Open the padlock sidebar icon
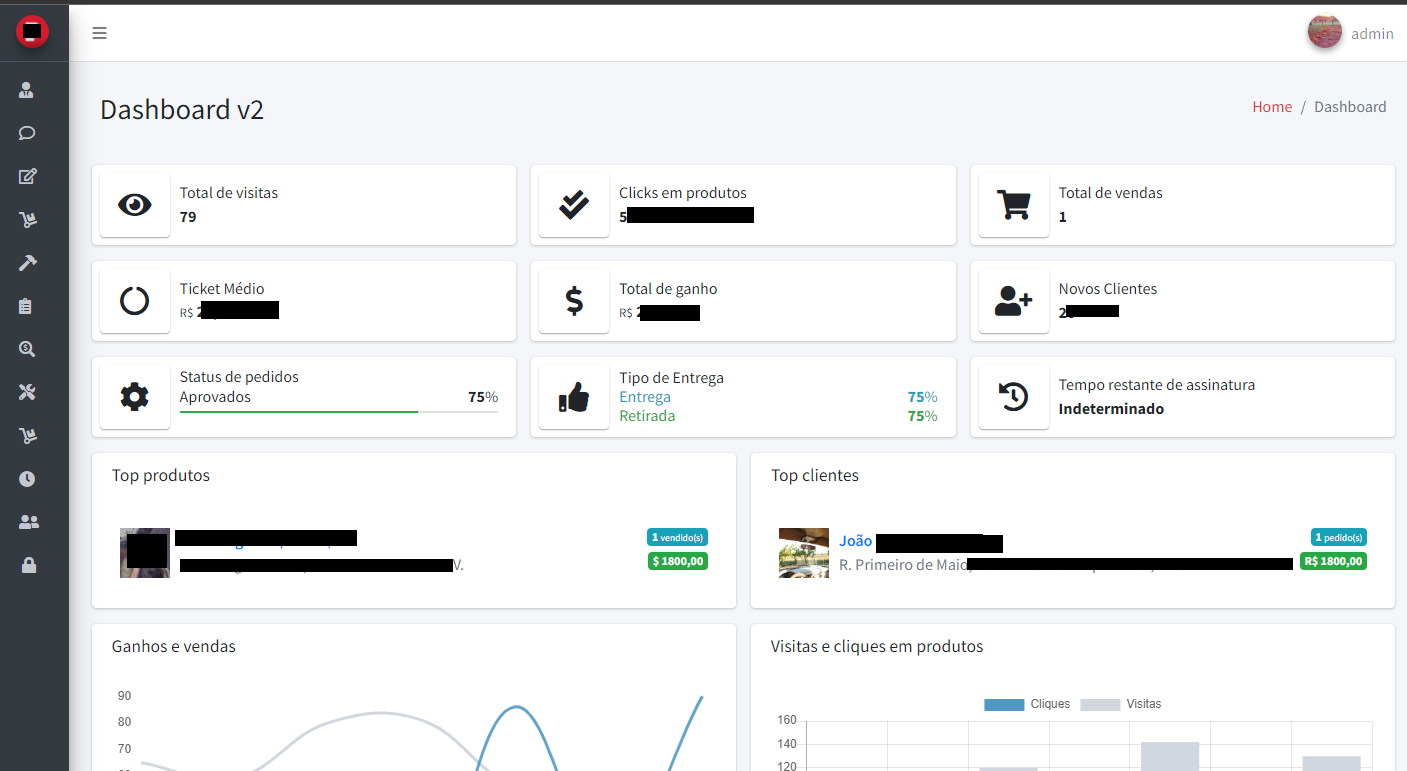 pos(28,565)
